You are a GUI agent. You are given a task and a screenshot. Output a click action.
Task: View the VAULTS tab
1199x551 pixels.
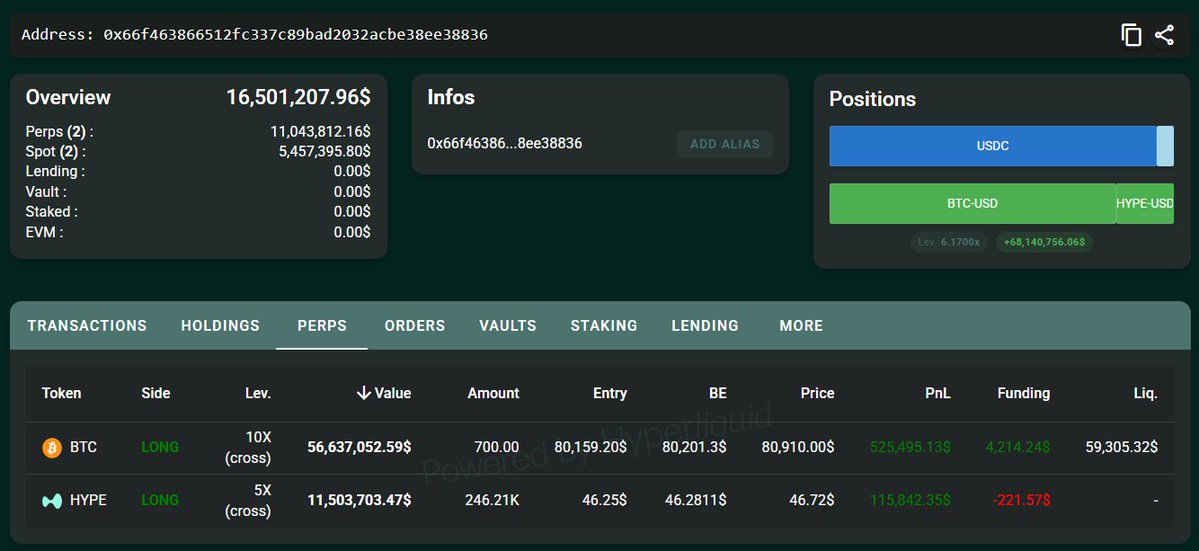508,326
